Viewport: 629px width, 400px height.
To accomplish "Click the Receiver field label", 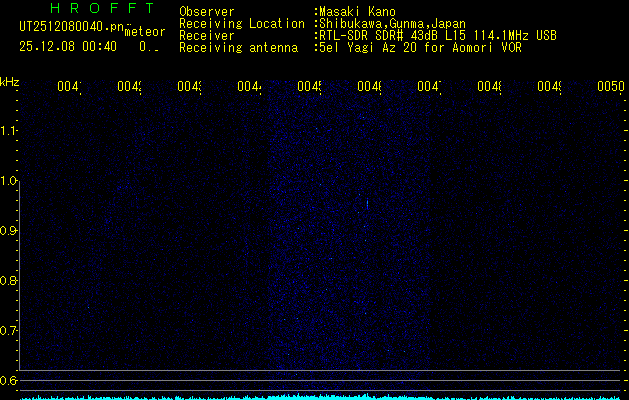I will click(207, 36).
